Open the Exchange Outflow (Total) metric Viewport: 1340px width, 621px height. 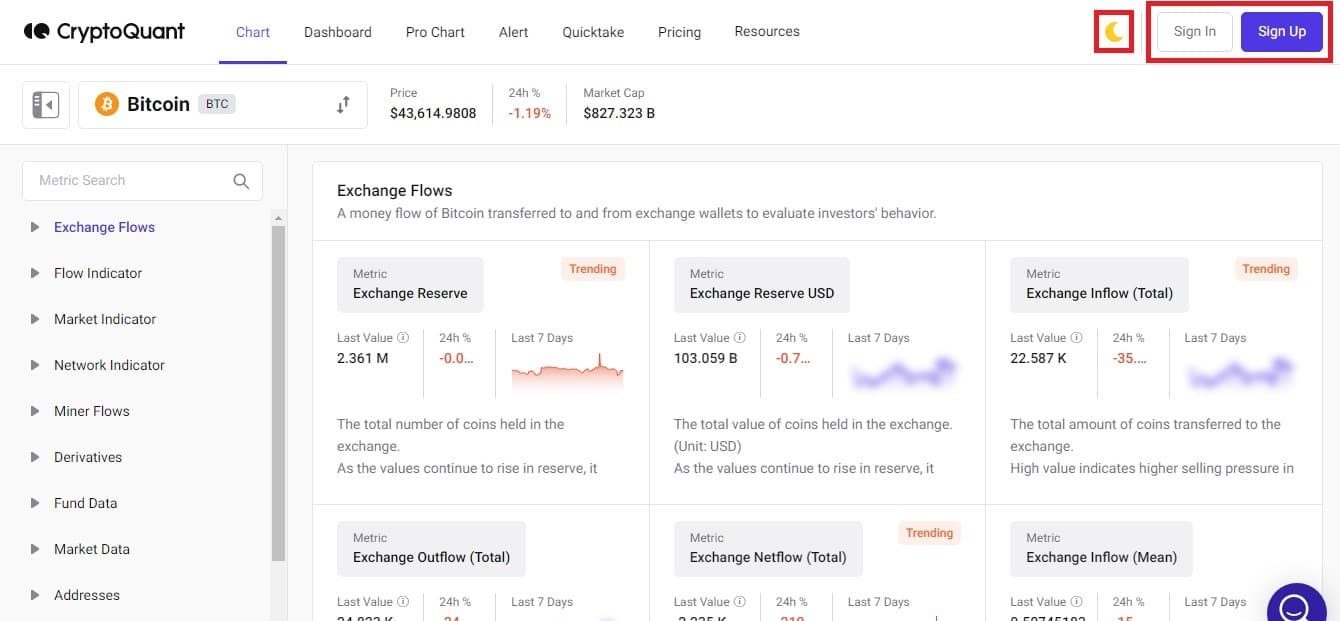click(431, 548)
